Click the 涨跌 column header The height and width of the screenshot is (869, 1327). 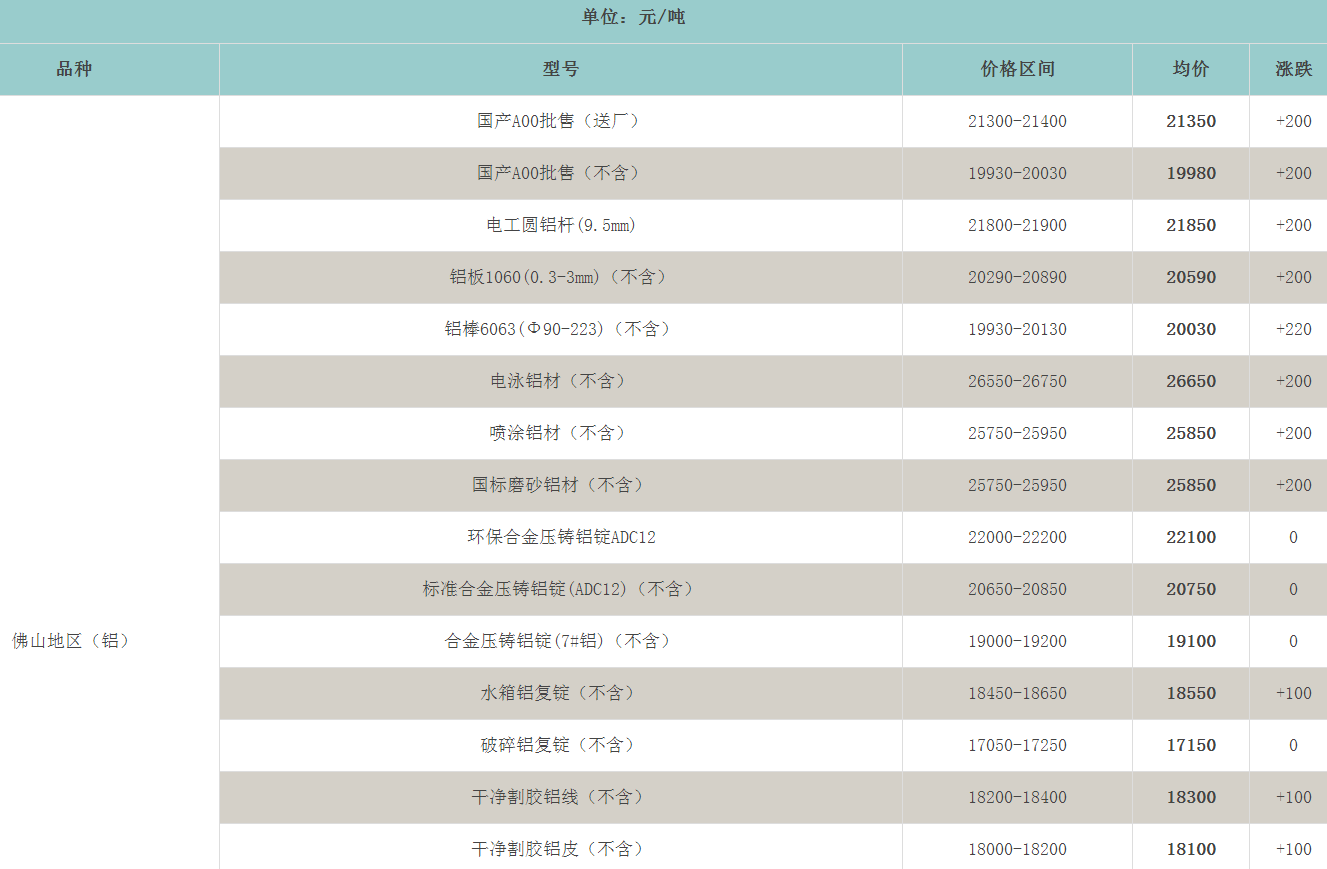click(1293, 69)
